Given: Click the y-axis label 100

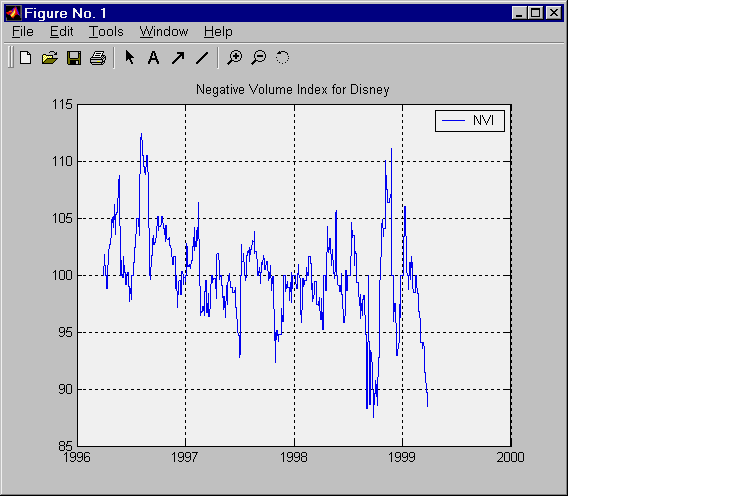Looking at the screenshot, I should coord(63,275).
